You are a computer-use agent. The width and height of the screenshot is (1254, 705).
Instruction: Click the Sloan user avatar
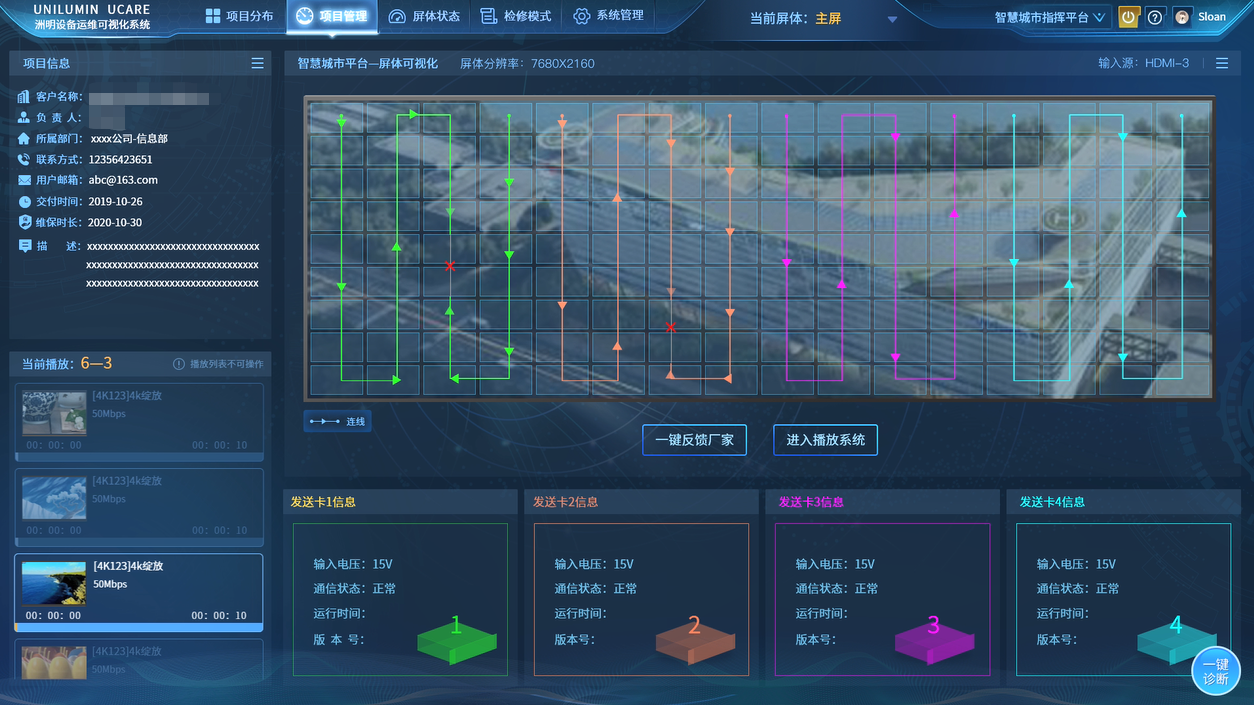pos(1183,17)
